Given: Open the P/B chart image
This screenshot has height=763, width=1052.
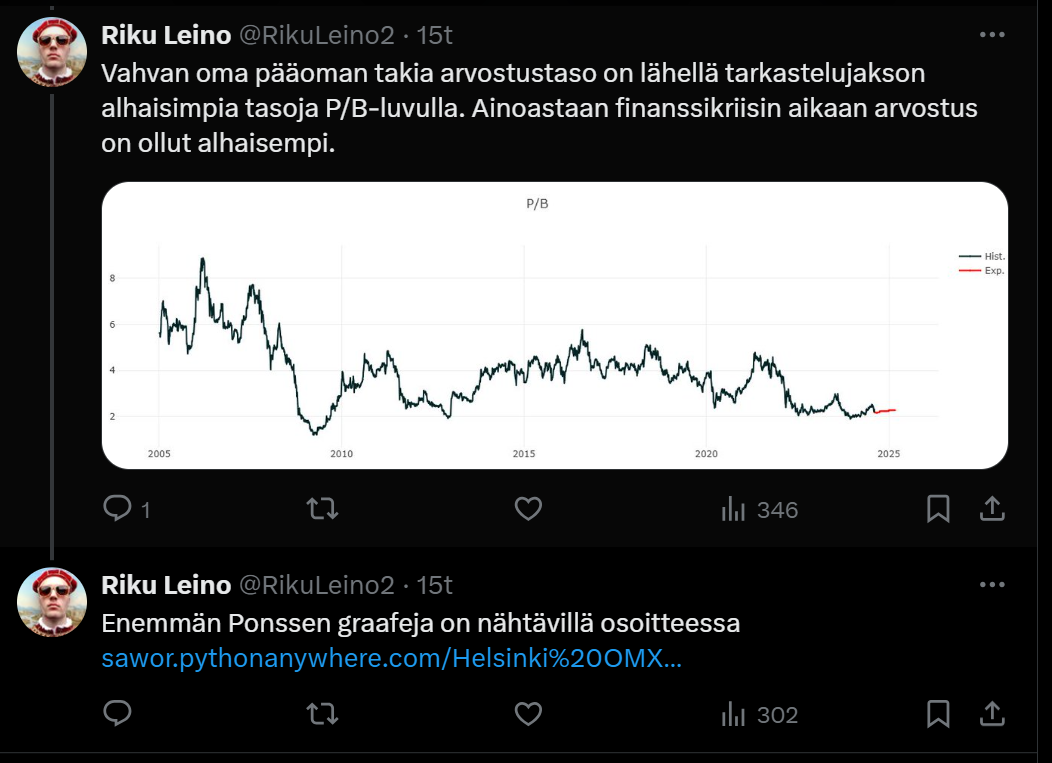Looking at the screenshot, I should click(x=555, y=325).
